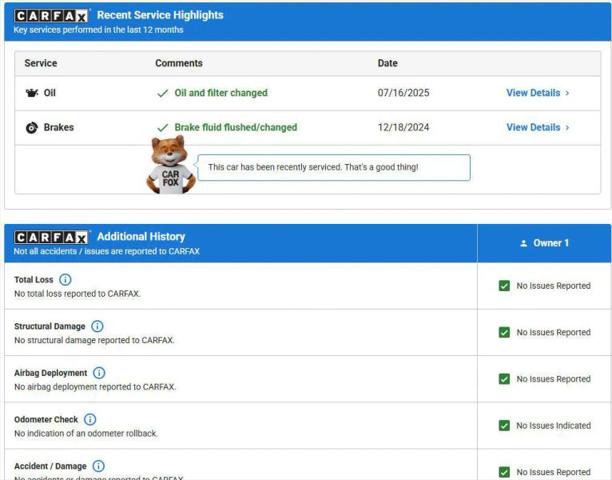Viewport: 612px width, 480px height.
Task: Click the Owner 1 column heading
Action: [x=551, y=243]
